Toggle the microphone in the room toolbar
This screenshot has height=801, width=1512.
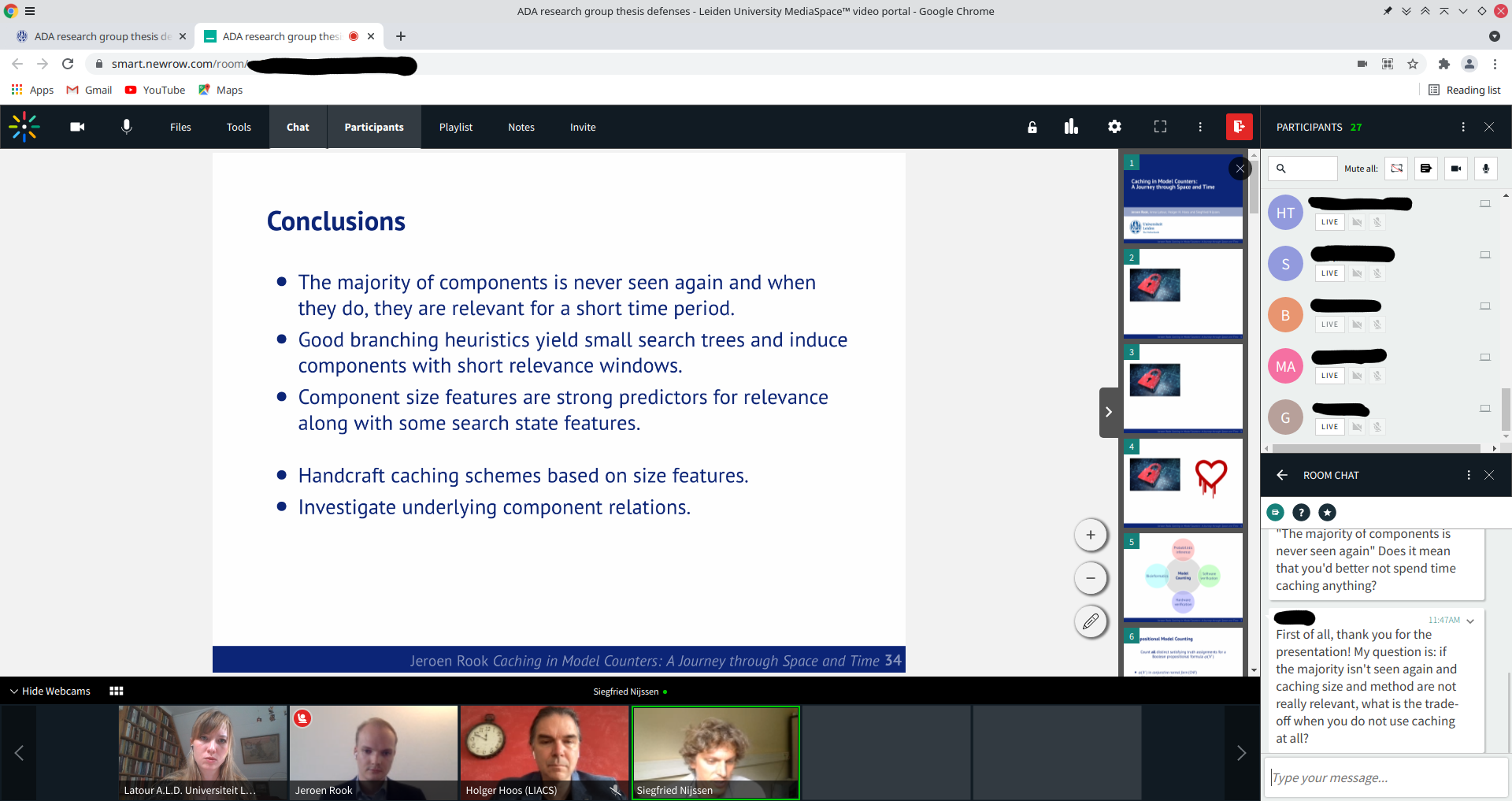(x=126, y=127)
